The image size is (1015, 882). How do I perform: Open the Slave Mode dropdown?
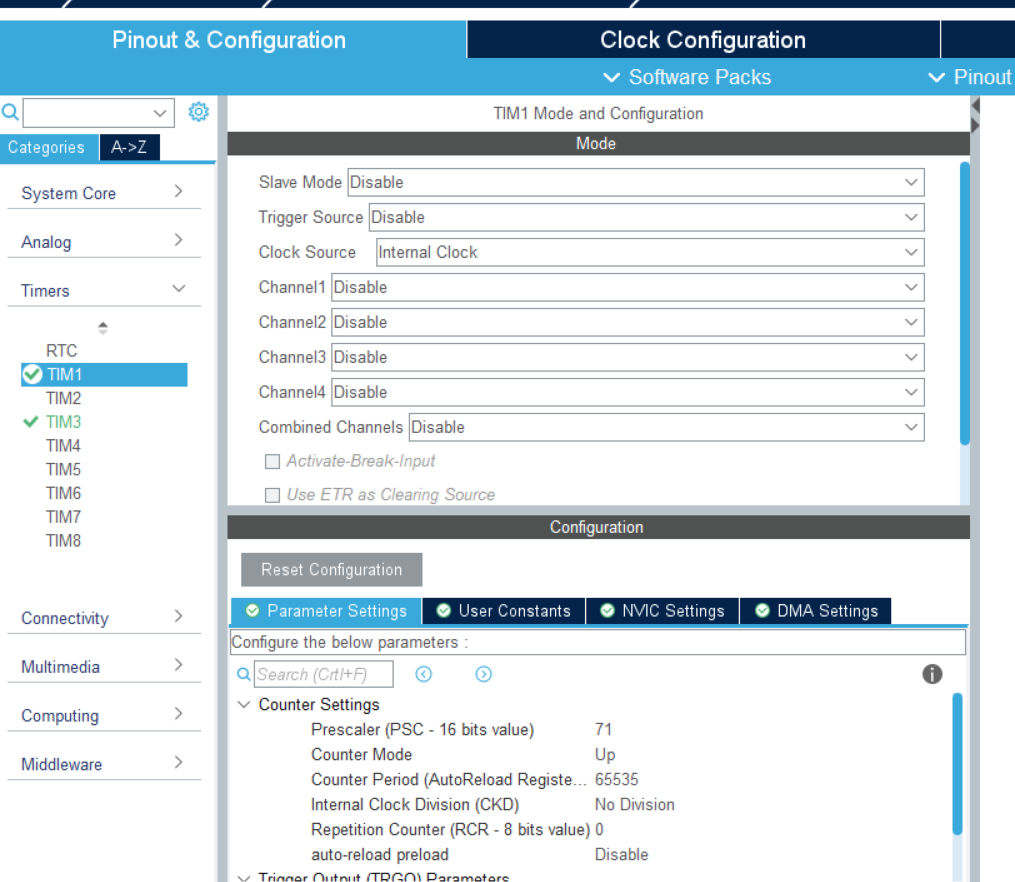[x=636, y=182]
